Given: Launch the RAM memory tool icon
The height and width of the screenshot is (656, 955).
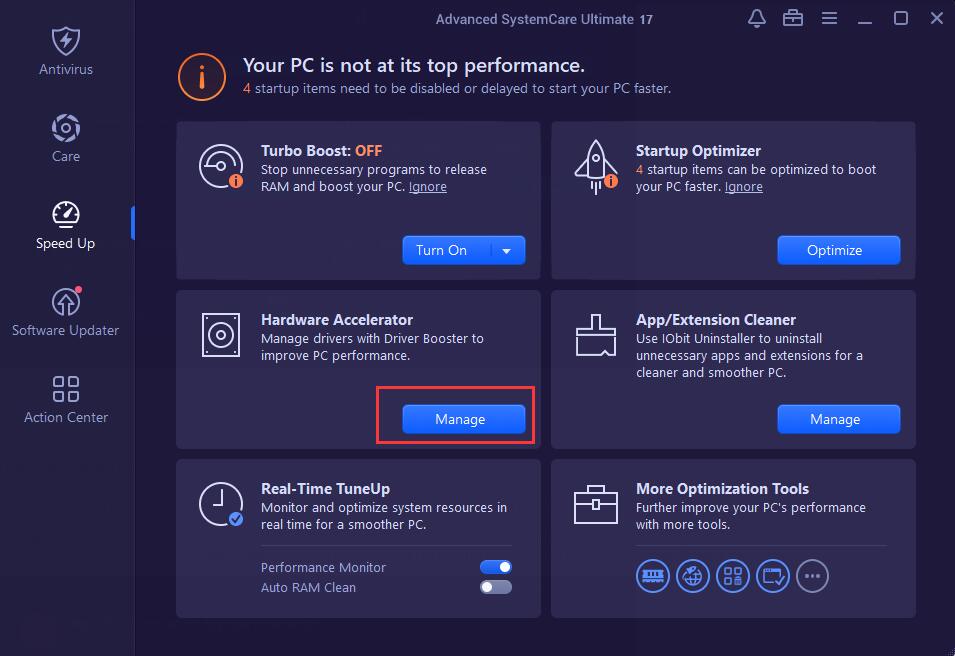Looking at the screenshot, I should tap(652, 576).
